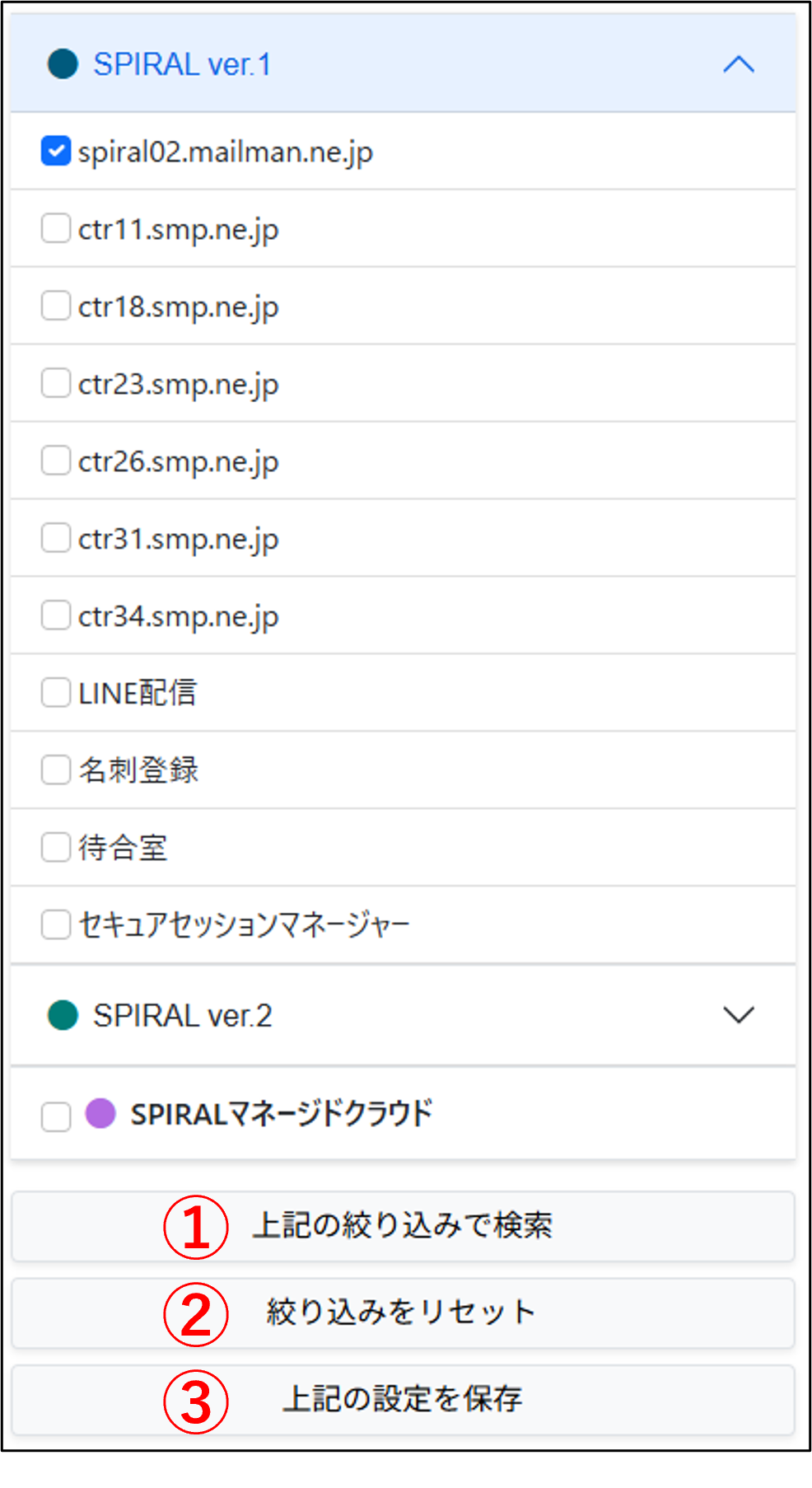Enable the ctr18.smp.ne.jp filter checkbox
This screenshot has width=812, height=1488.
click(56, 306)
